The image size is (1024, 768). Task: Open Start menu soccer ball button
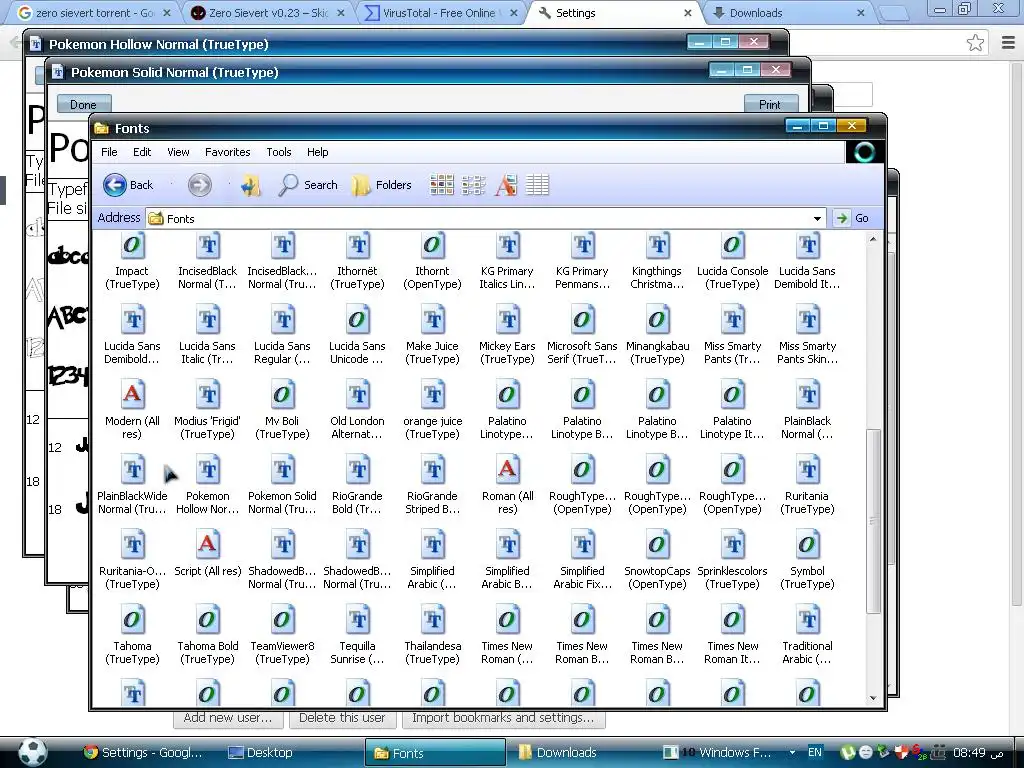coord(33,752)
